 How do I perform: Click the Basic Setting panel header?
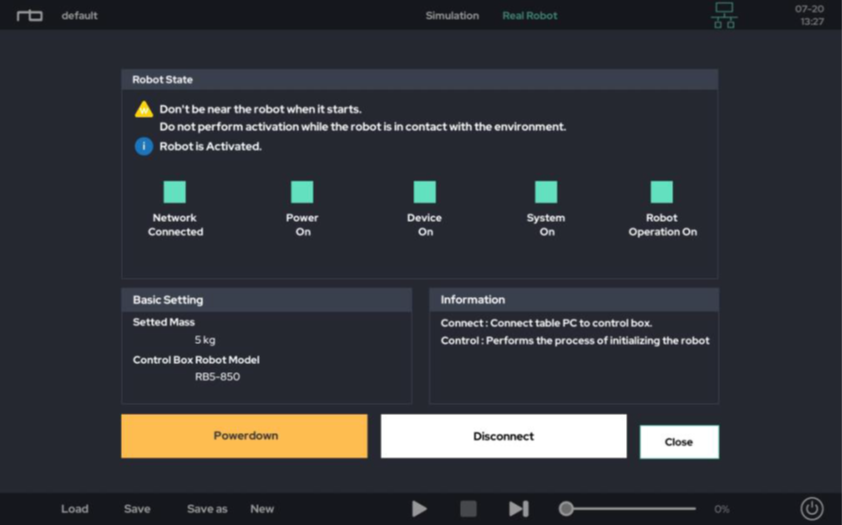(267, 300)
